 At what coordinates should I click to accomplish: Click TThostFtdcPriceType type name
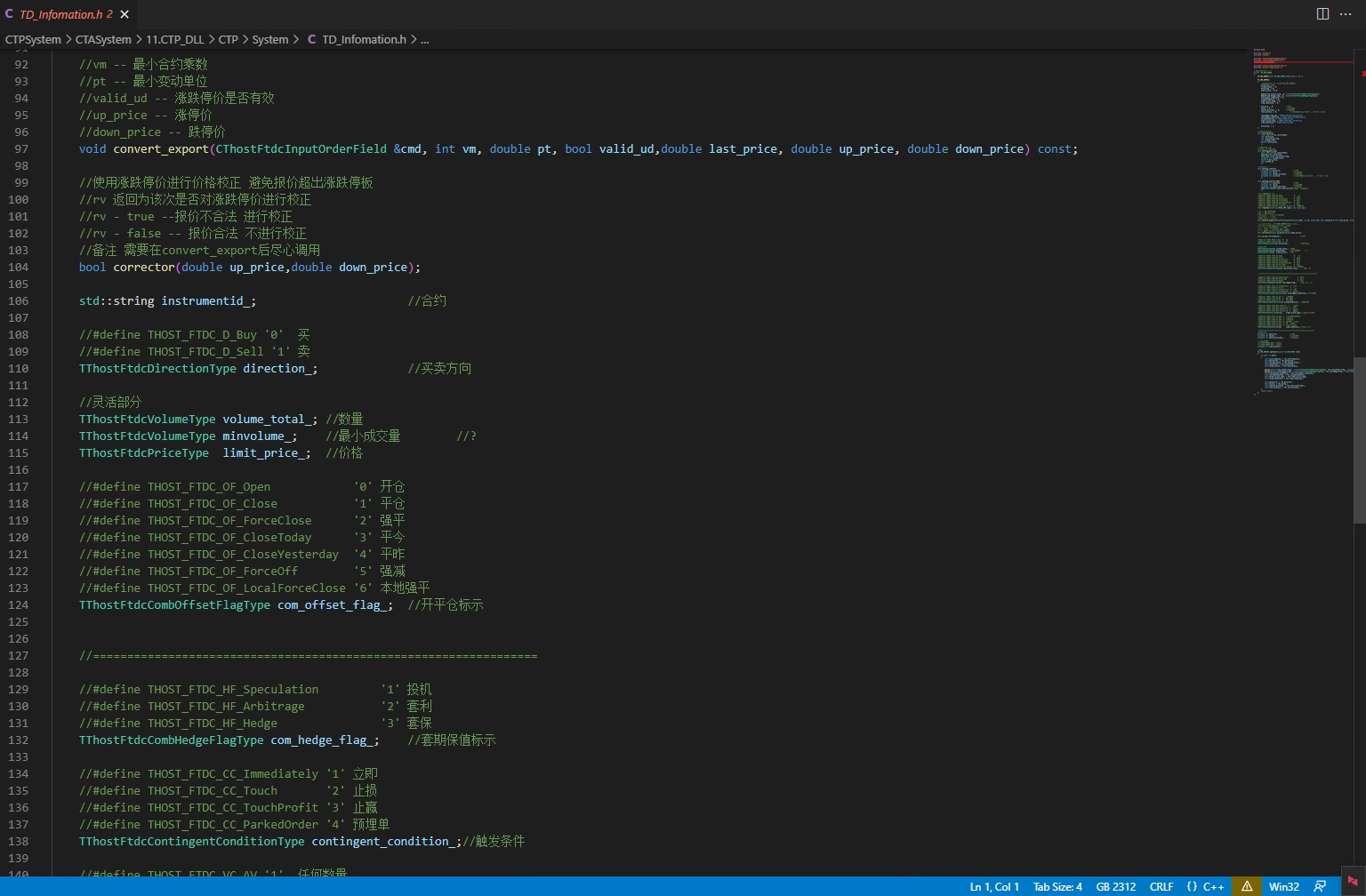[144, 452]
